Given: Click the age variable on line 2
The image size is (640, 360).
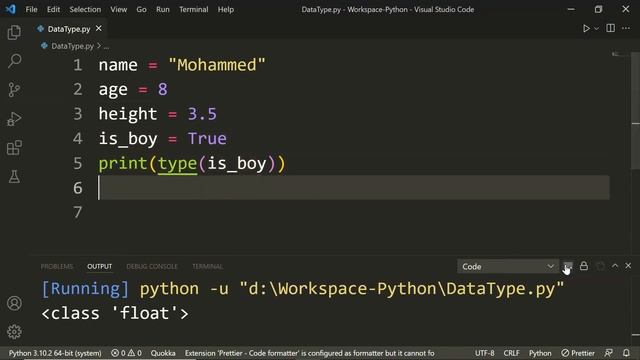Looking at the screenshot, I should [113, 90].
